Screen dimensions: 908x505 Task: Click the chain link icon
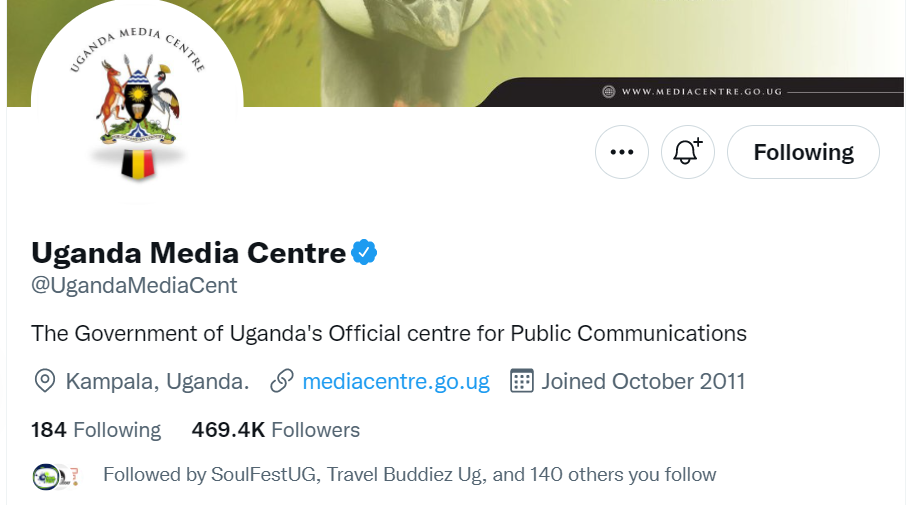(x=282, y=381)
